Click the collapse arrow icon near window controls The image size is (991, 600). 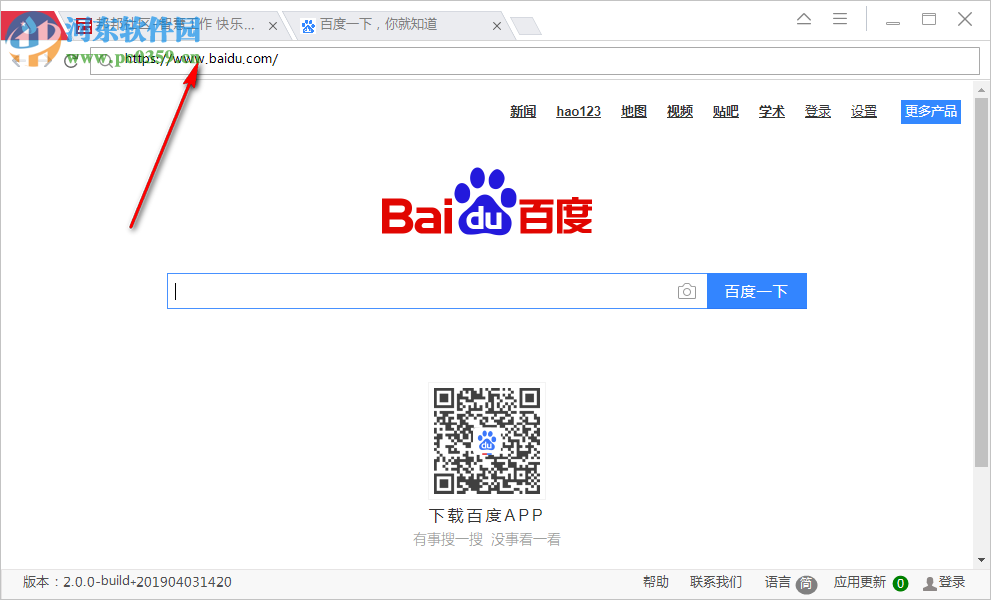coord(803,18)
